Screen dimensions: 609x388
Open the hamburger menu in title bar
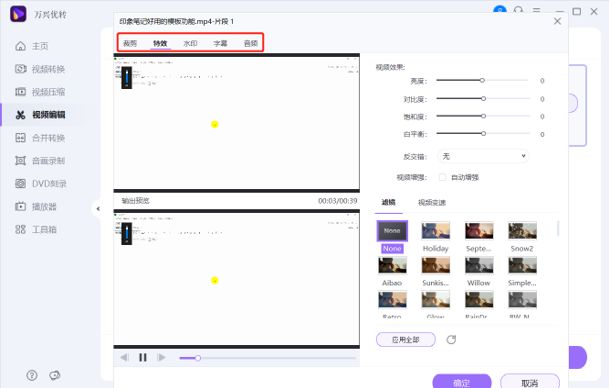537,11
